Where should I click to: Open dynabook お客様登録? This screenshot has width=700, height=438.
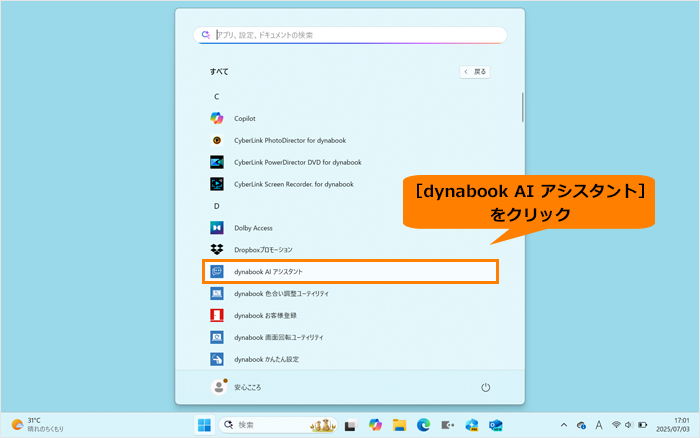(x=350, y=315)
